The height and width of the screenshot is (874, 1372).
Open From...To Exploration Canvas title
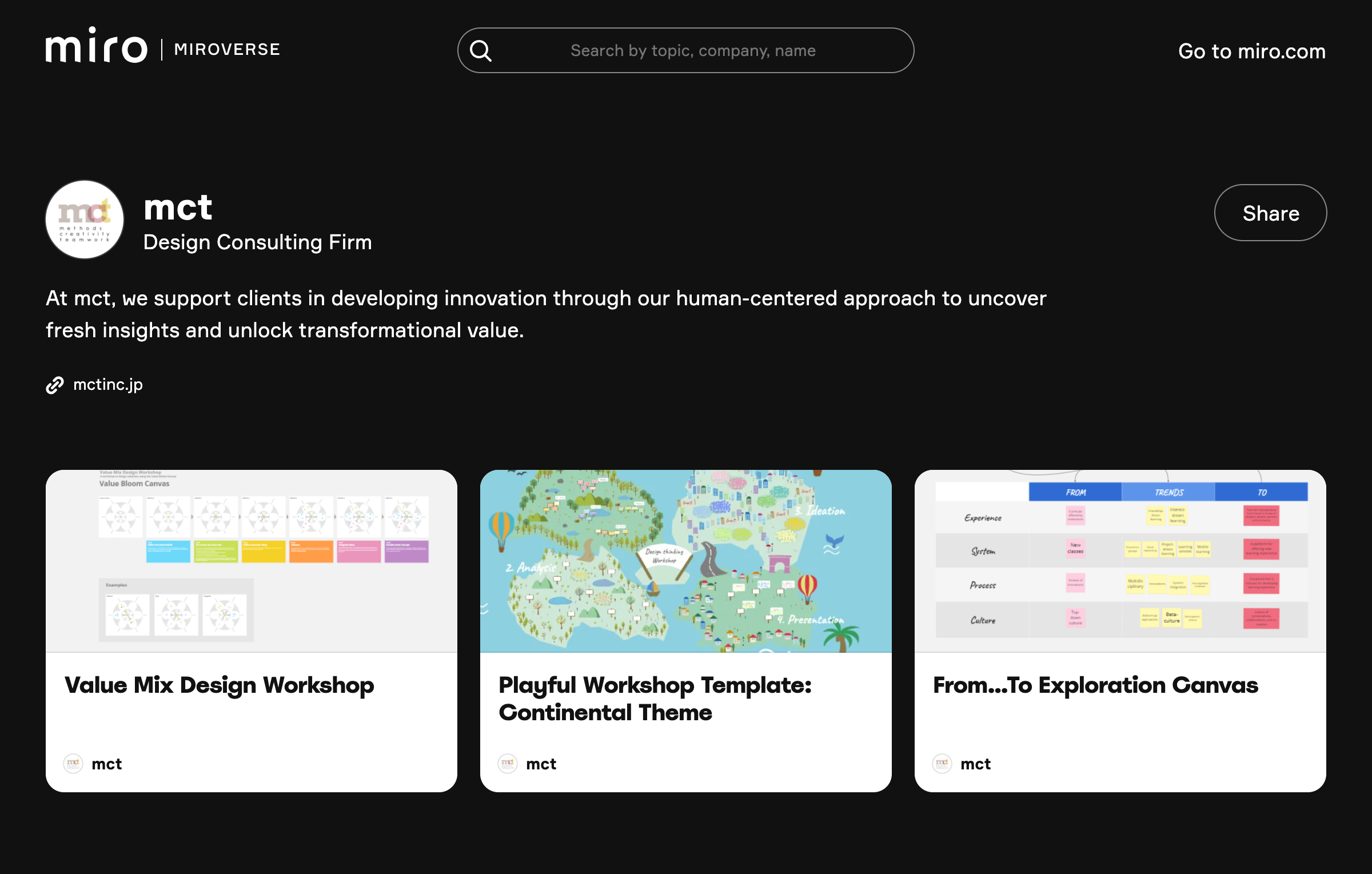[x=1095, y=685]
